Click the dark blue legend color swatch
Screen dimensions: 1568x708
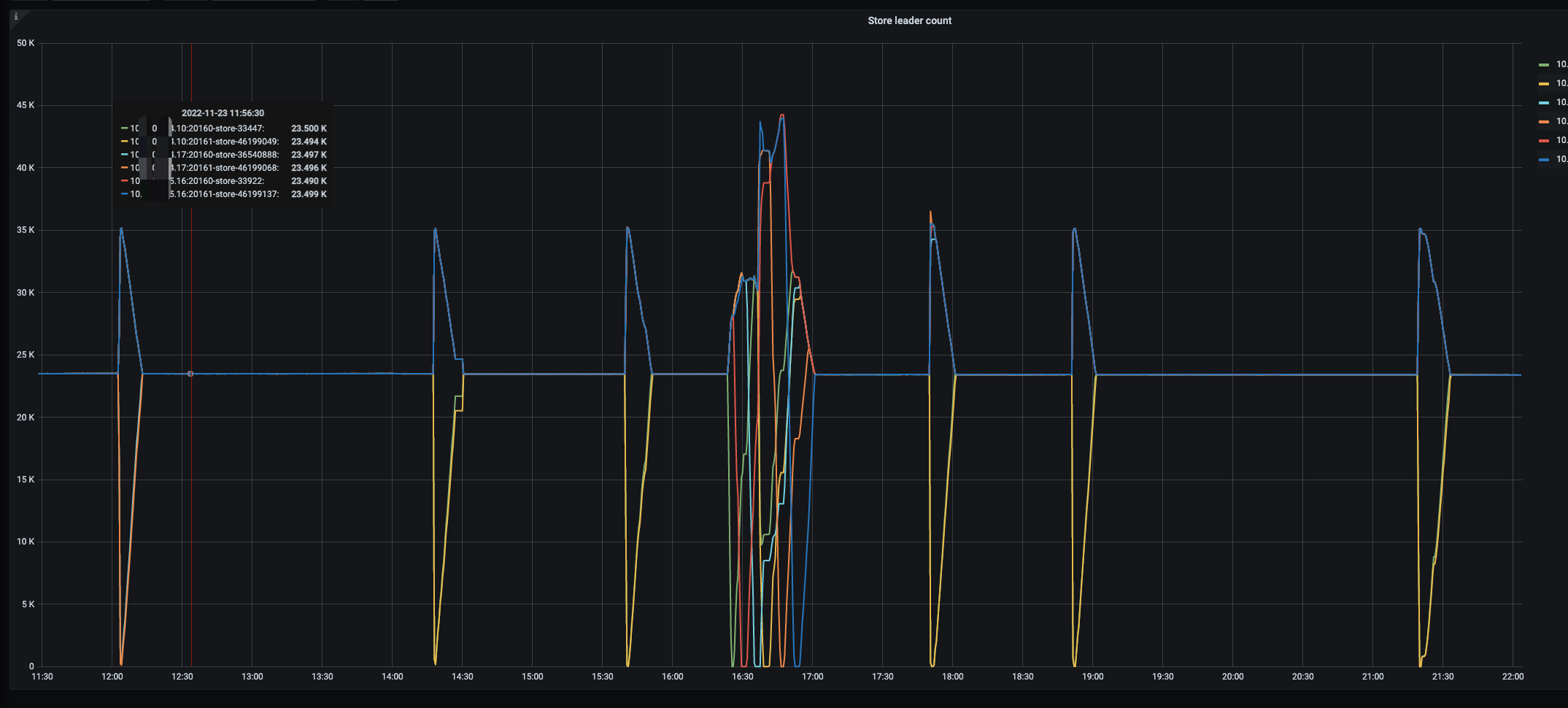click(x=1544, y=160)
